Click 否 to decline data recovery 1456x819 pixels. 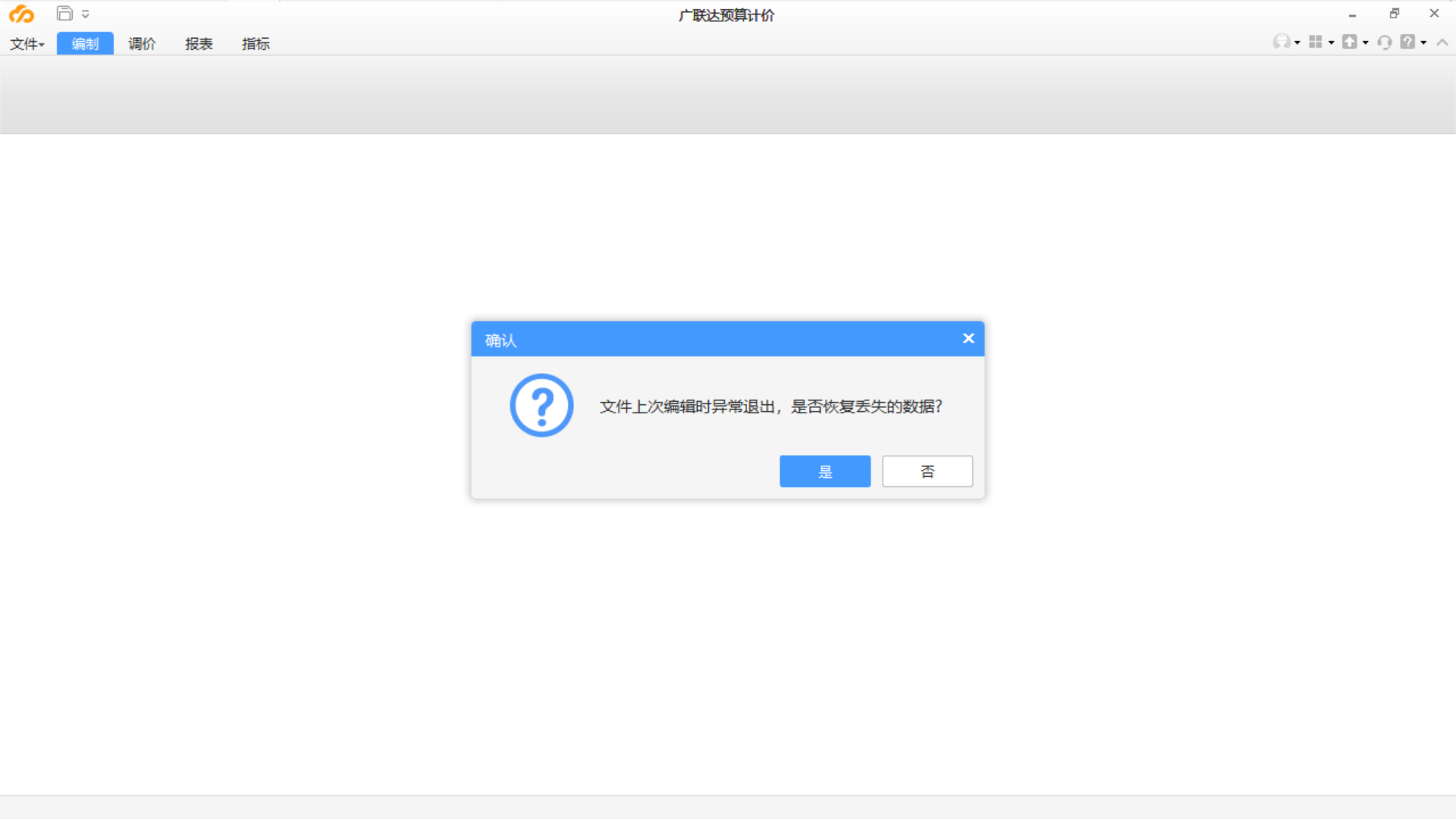[927, 472]
